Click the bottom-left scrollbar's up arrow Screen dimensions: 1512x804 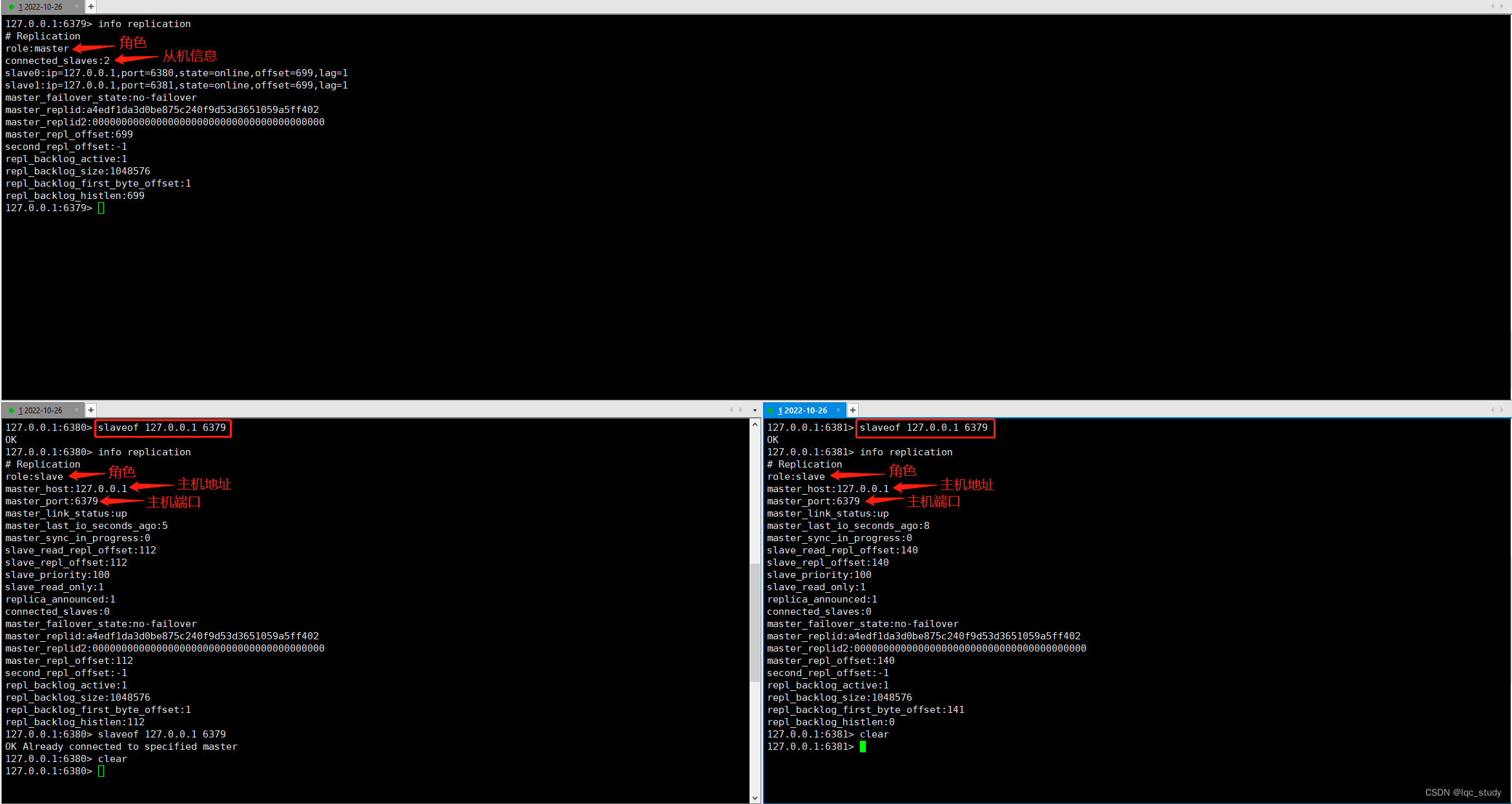point(755,424)
